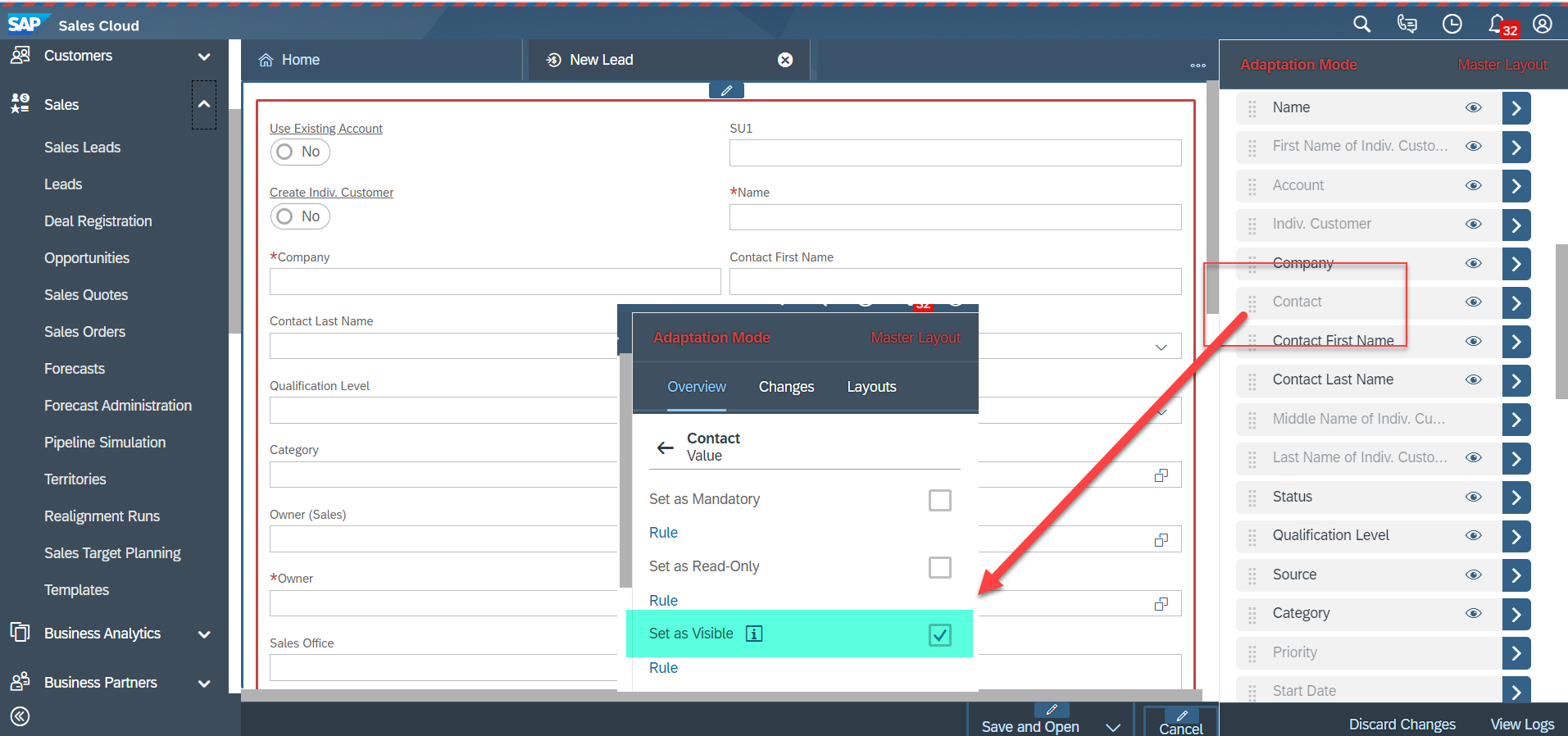This screenshot has width=1568, height=736.
Task: Click the search magnifier icon in header
Action: coord(1361,25)
